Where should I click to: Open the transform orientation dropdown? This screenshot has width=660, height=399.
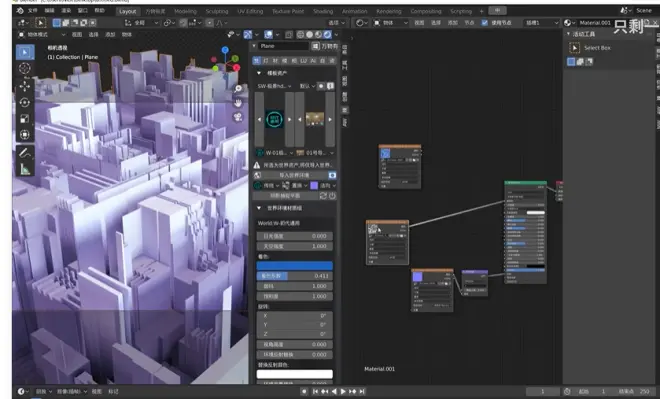141,23
